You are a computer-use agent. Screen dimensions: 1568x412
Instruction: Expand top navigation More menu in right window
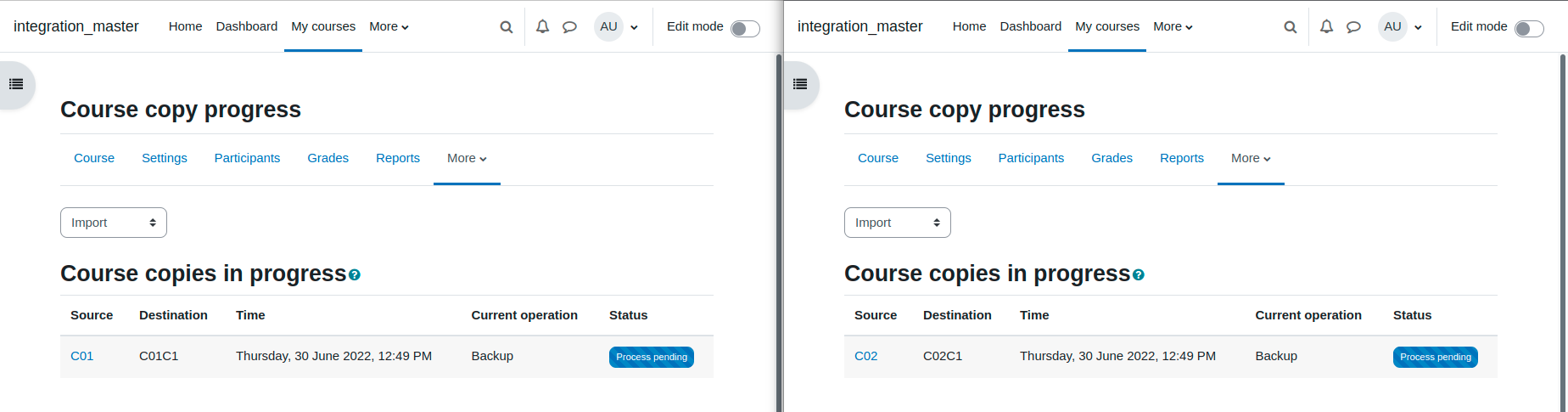click(1173, 26)
